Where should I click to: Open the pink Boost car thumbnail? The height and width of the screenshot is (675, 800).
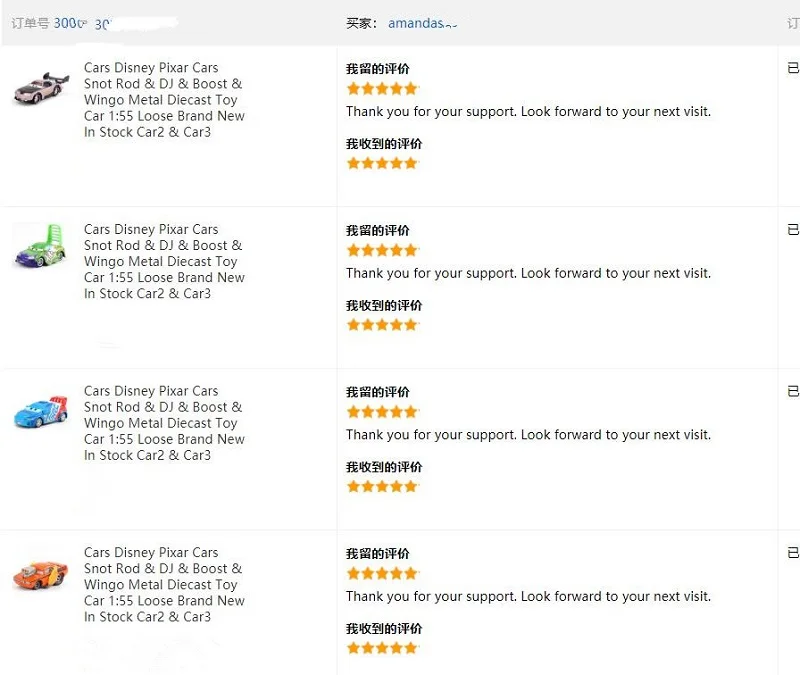pyautogui.click(x=41, y=88)
